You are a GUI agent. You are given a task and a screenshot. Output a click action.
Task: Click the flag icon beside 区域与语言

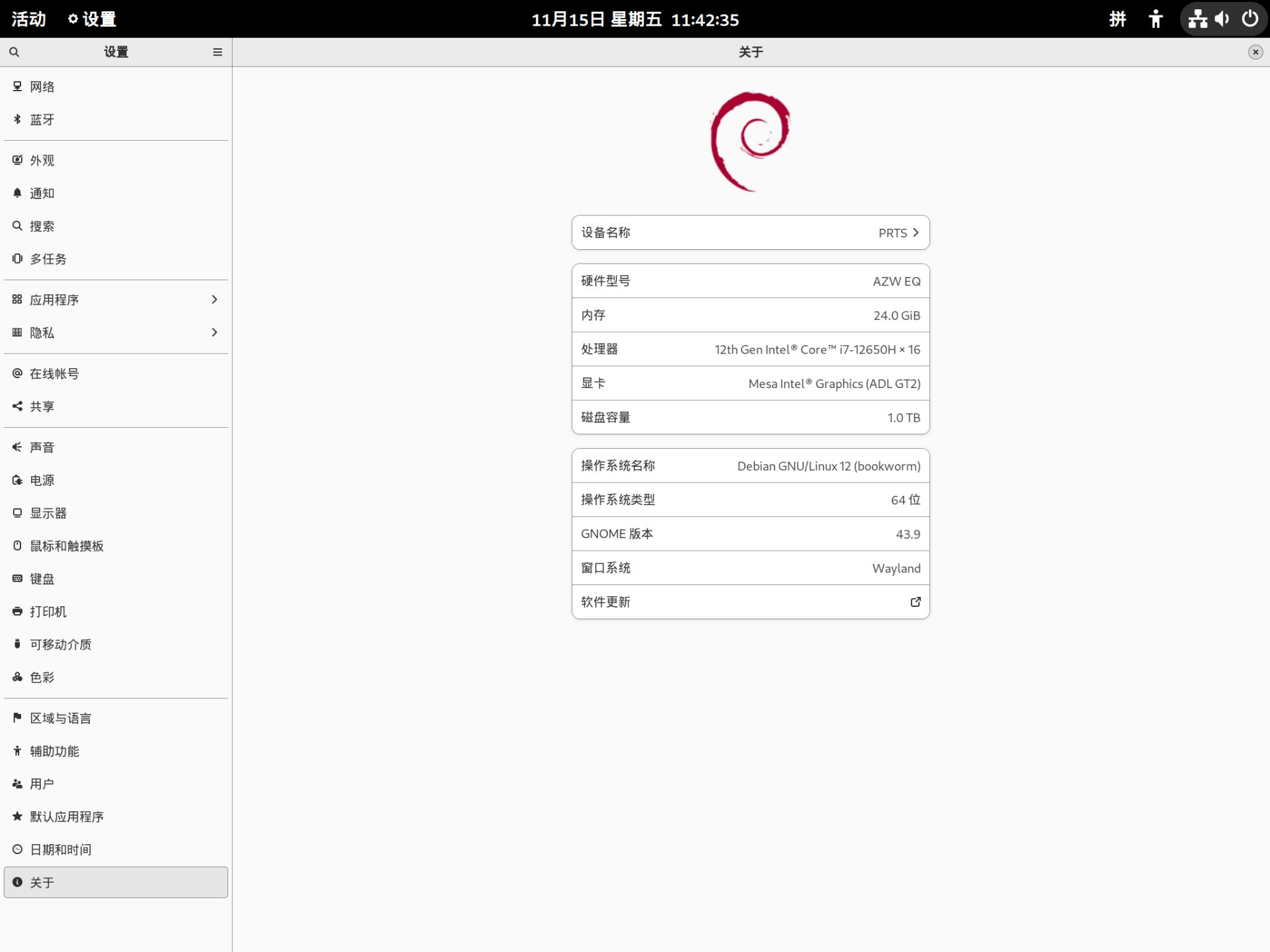click(x=17, y=718)
